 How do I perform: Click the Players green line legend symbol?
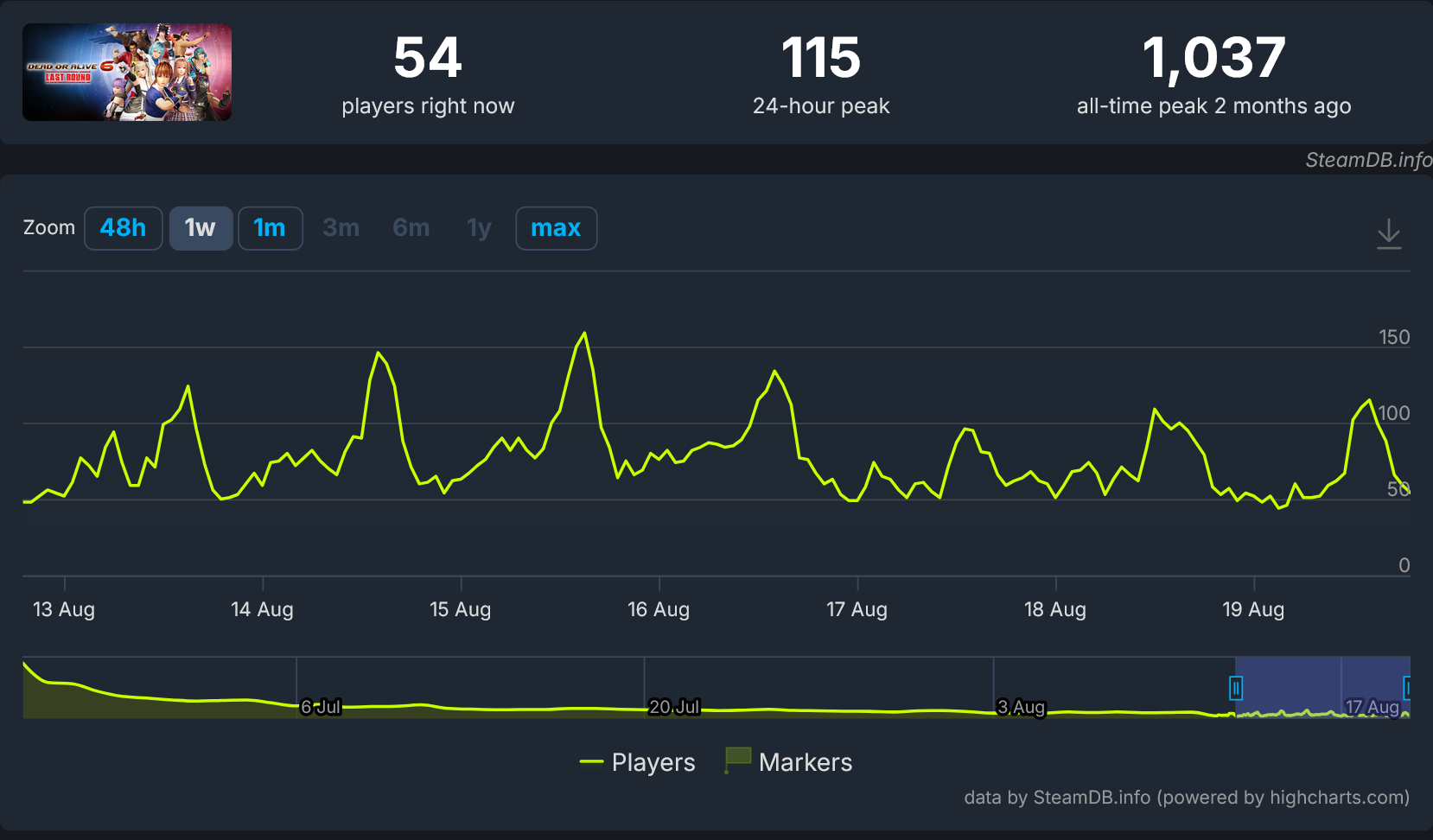(591, 762)
